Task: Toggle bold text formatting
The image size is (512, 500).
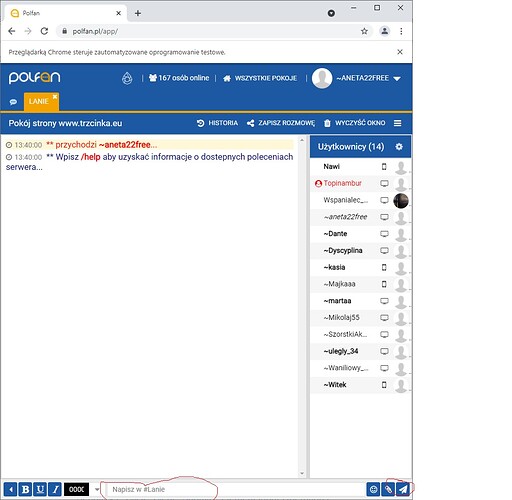Action: (x=25, y=489)
